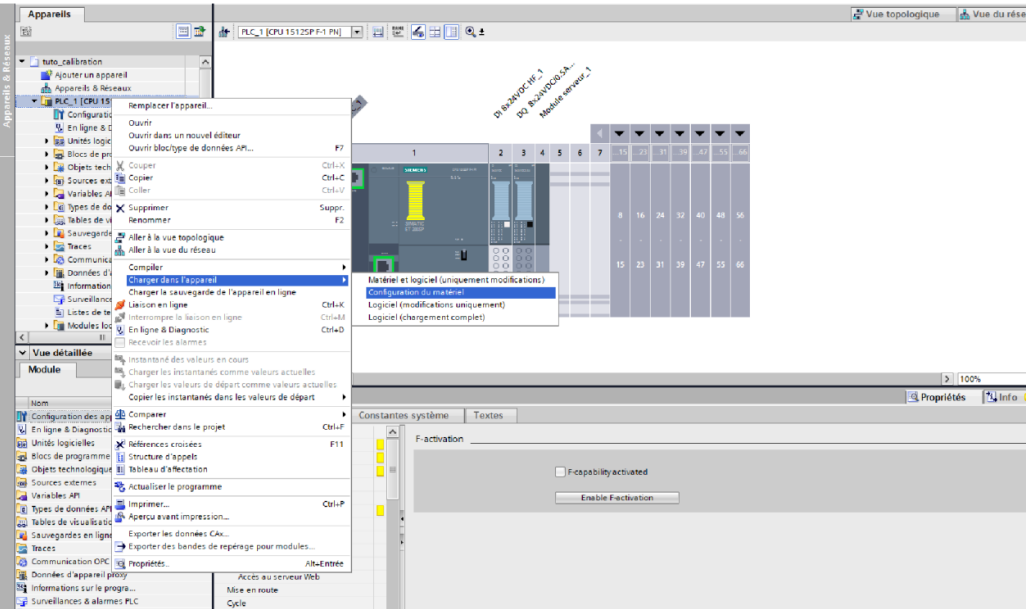This screenshot has height=609, width=1029.
Task: Expand the Blocs de programme tree node
Action: (47, 154)
